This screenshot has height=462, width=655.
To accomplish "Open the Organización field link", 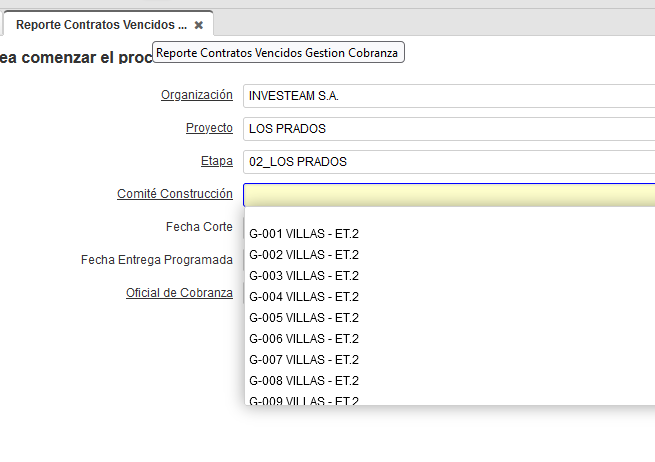I will coord(196,95).
